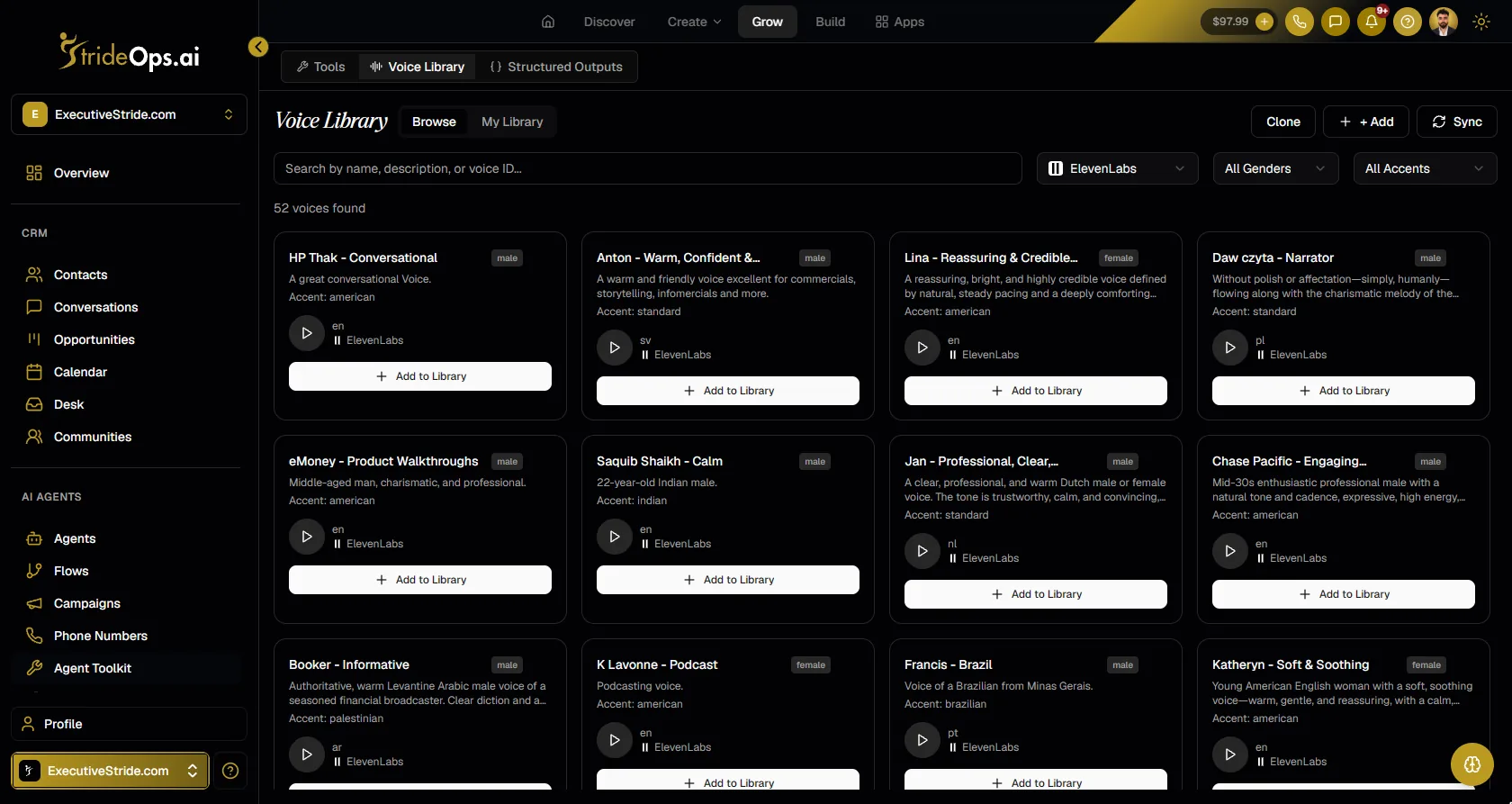Open the Apps menu
1512x804 pixels.
(900, 22)
